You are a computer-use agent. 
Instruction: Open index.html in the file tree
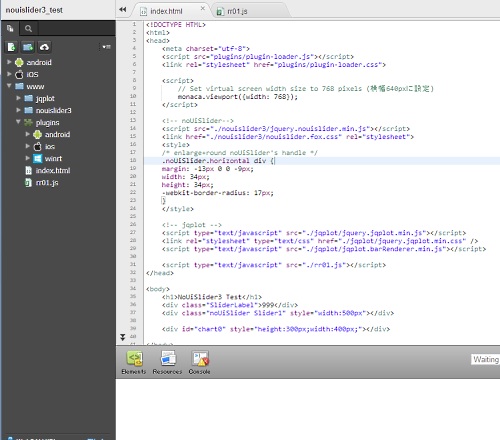point(53,170)
